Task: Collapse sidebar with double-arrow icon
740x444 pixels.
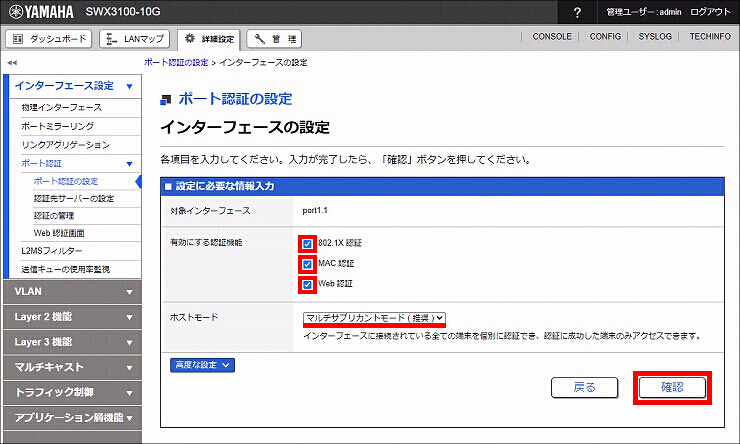Action: [x=12, y=62]
